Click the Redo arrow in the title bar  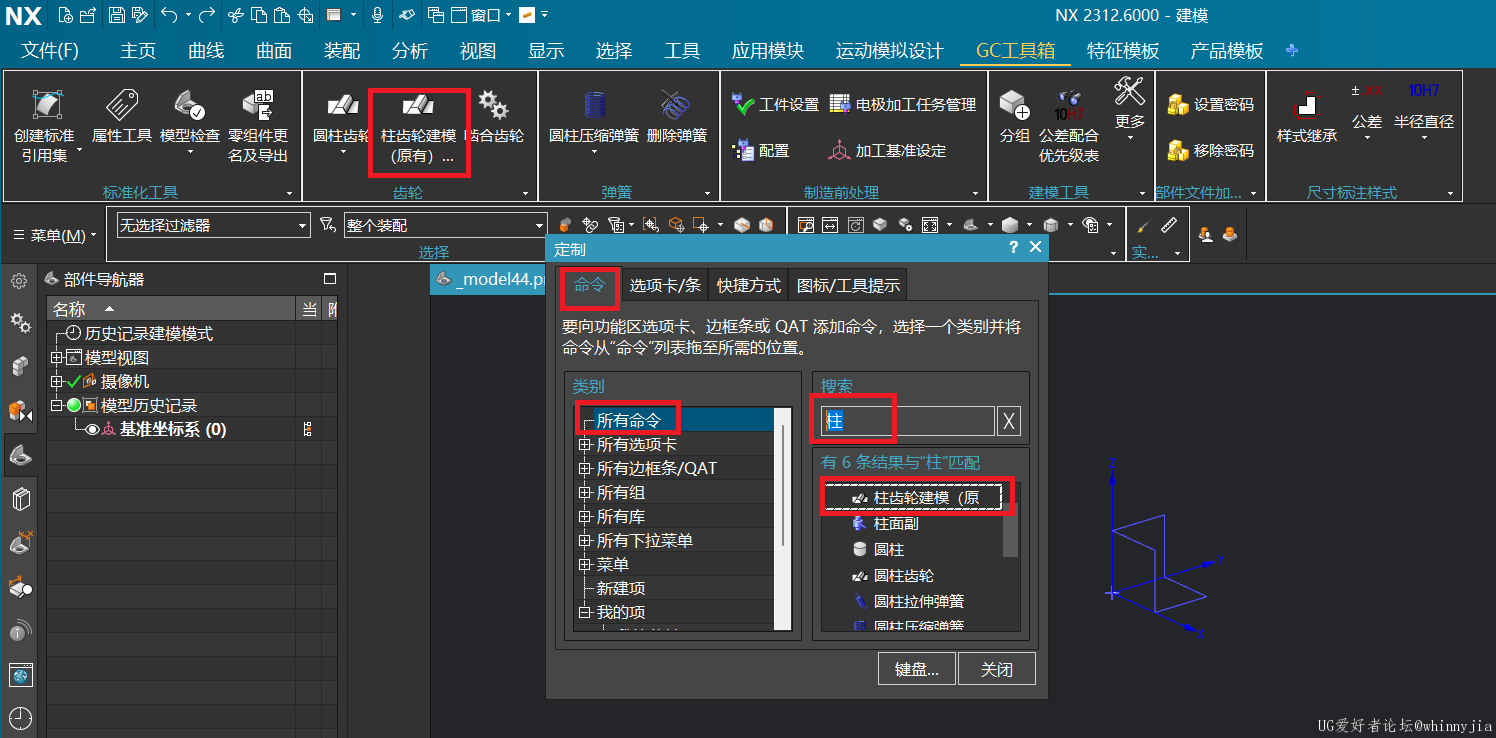click(x=206, y=15)
